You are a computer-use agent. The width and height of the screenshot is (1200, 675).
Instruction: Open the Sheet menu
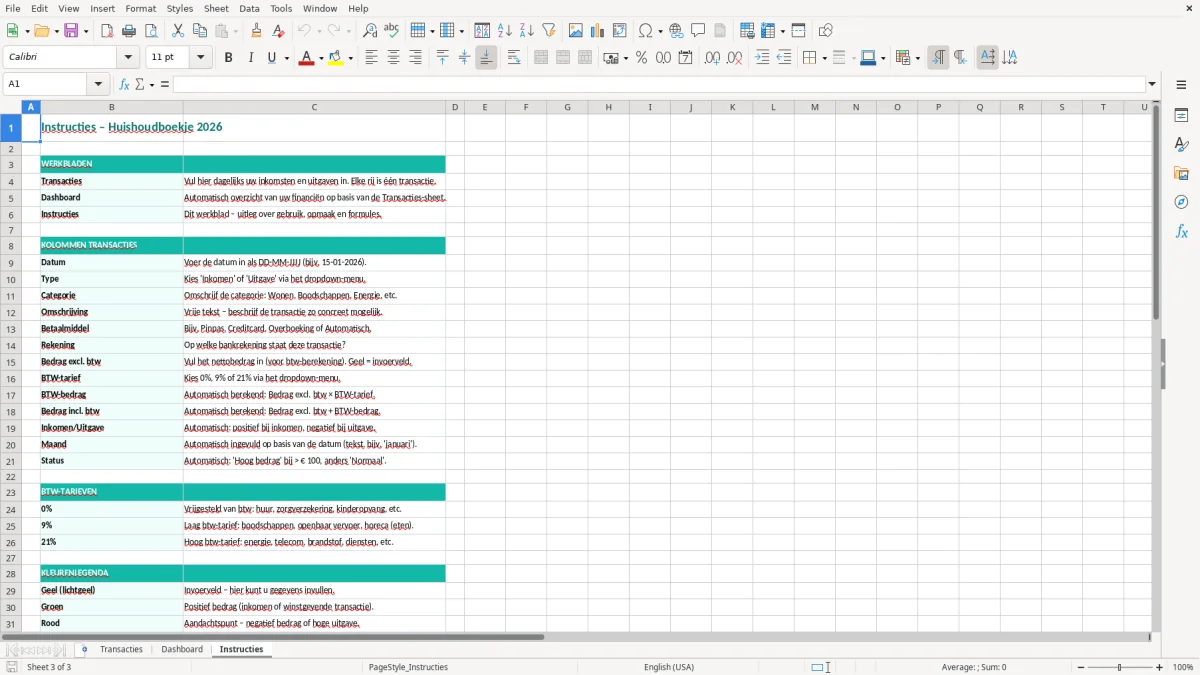[x=216, y=8]
